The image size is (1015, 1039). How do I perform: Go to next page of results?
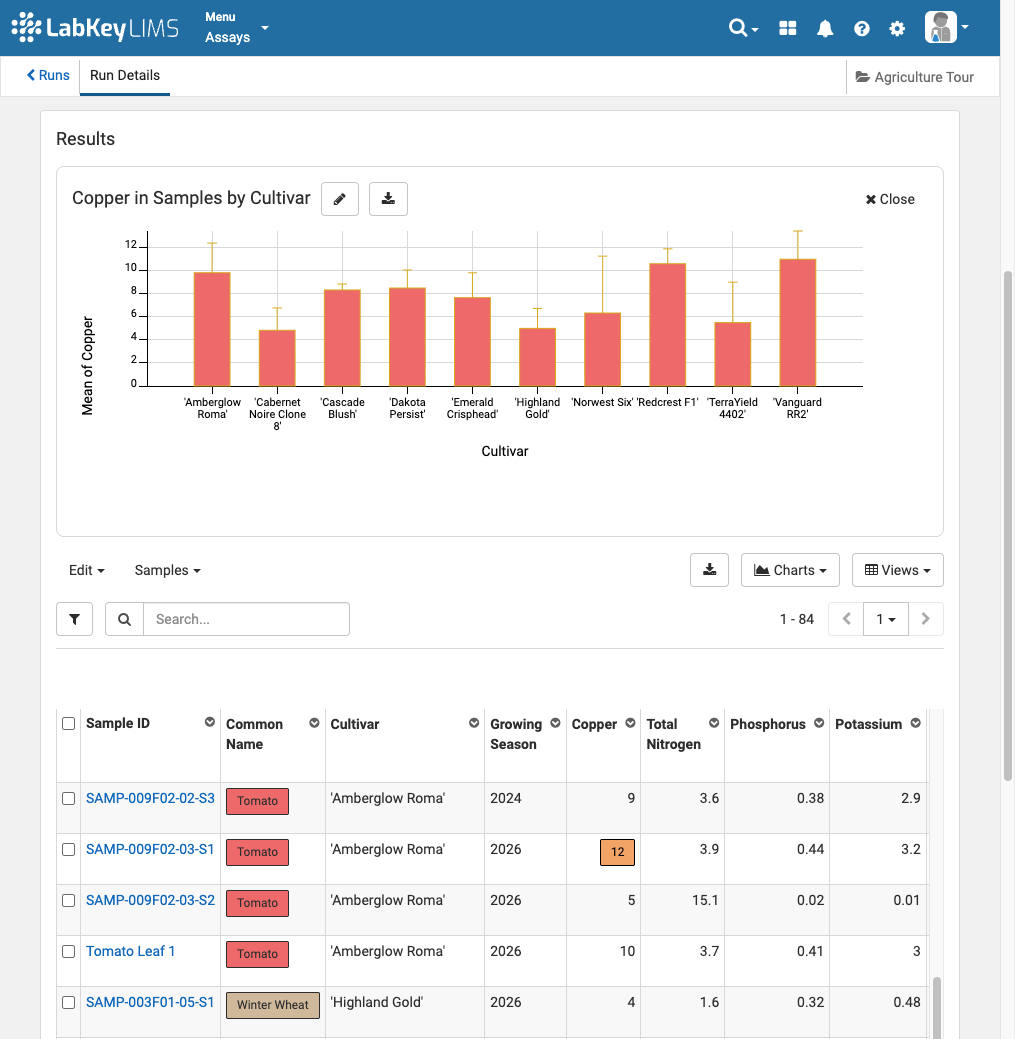pyautogui.click(x=926, y=619)
